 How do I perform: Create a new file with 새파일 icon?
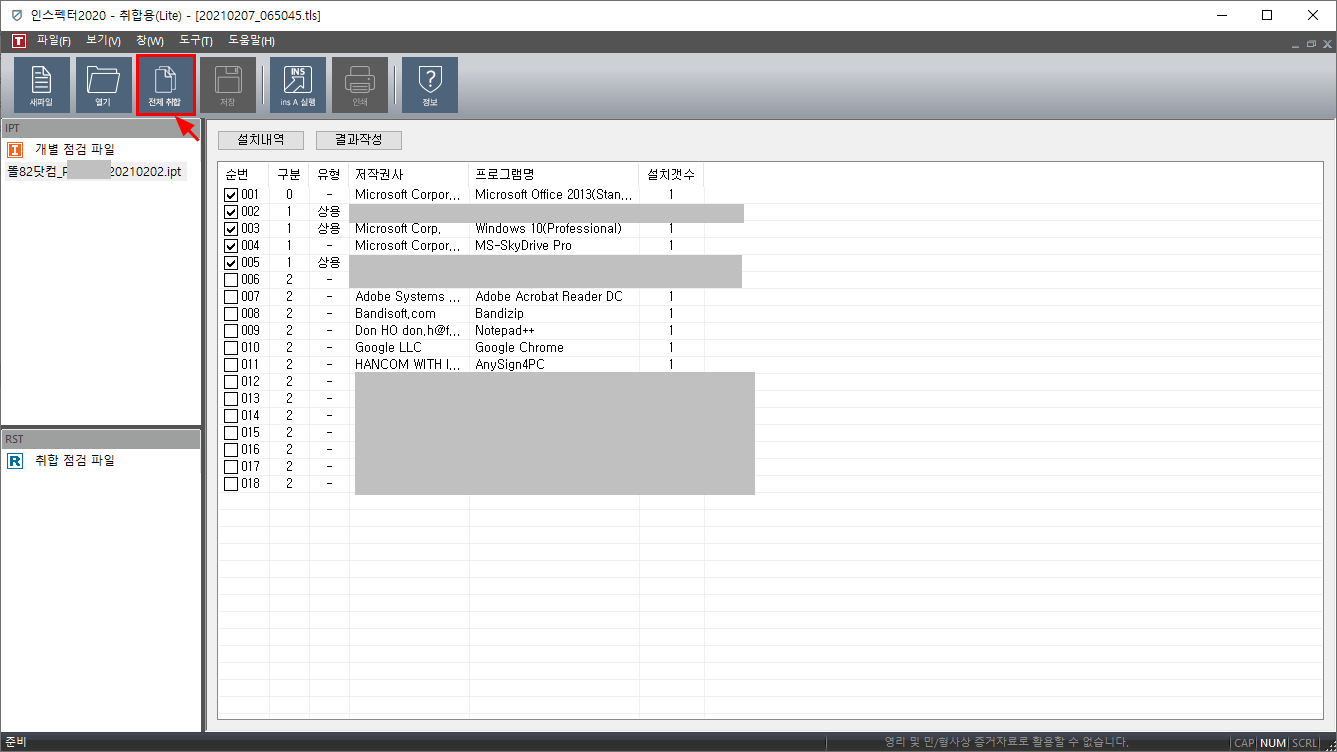pyautogui.click(x=41, y=85)
